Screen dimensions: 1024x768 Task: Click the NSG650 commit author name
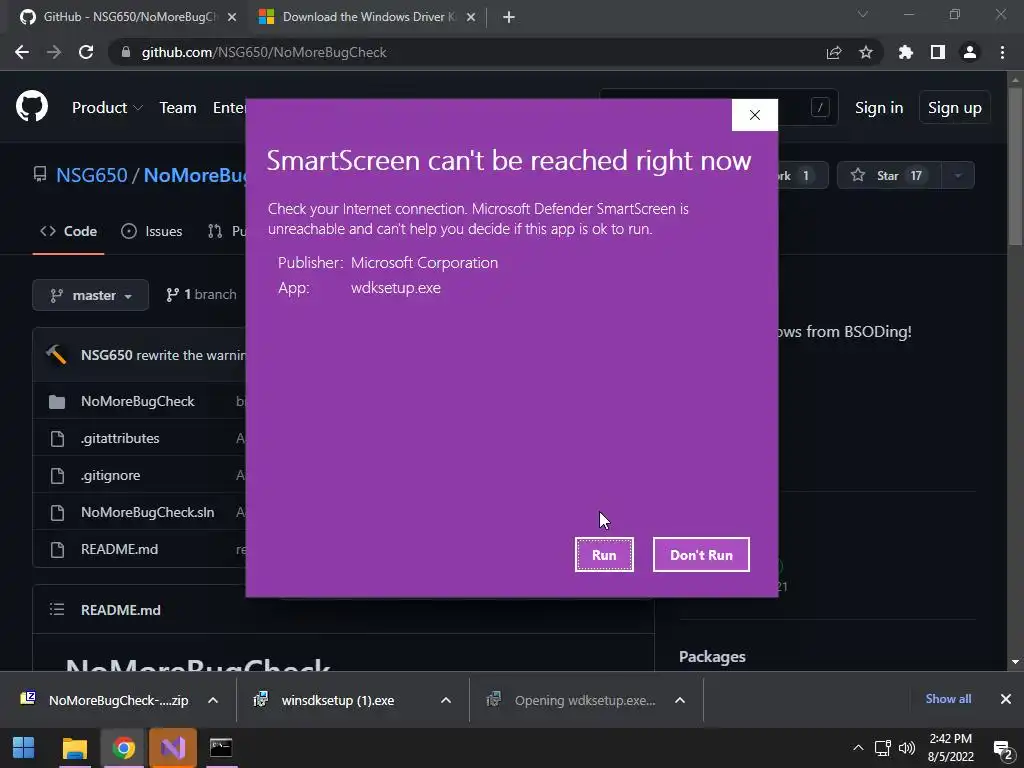(106, 355)
